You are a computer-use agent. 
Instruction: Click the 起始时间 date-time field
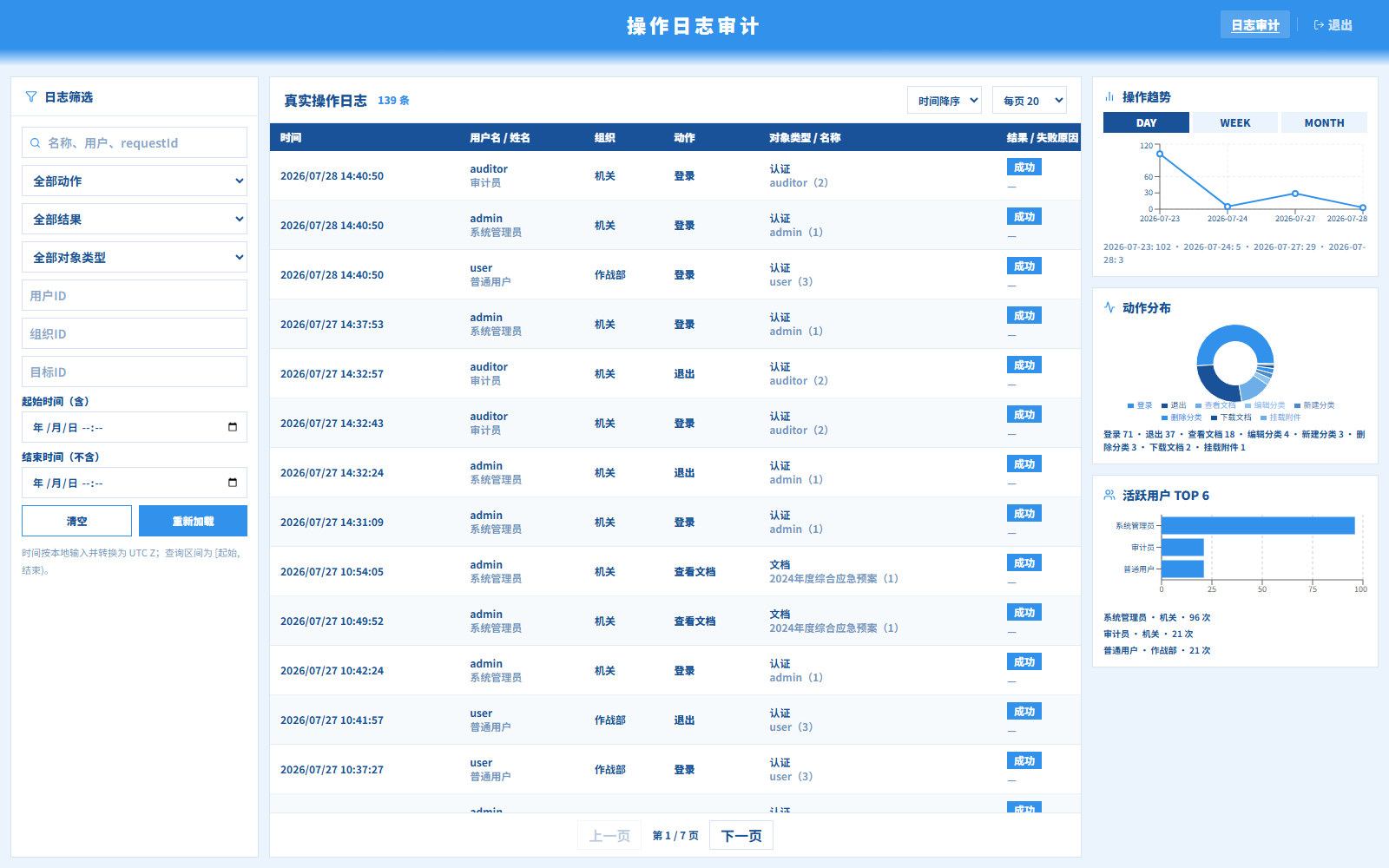coord(135,427)
